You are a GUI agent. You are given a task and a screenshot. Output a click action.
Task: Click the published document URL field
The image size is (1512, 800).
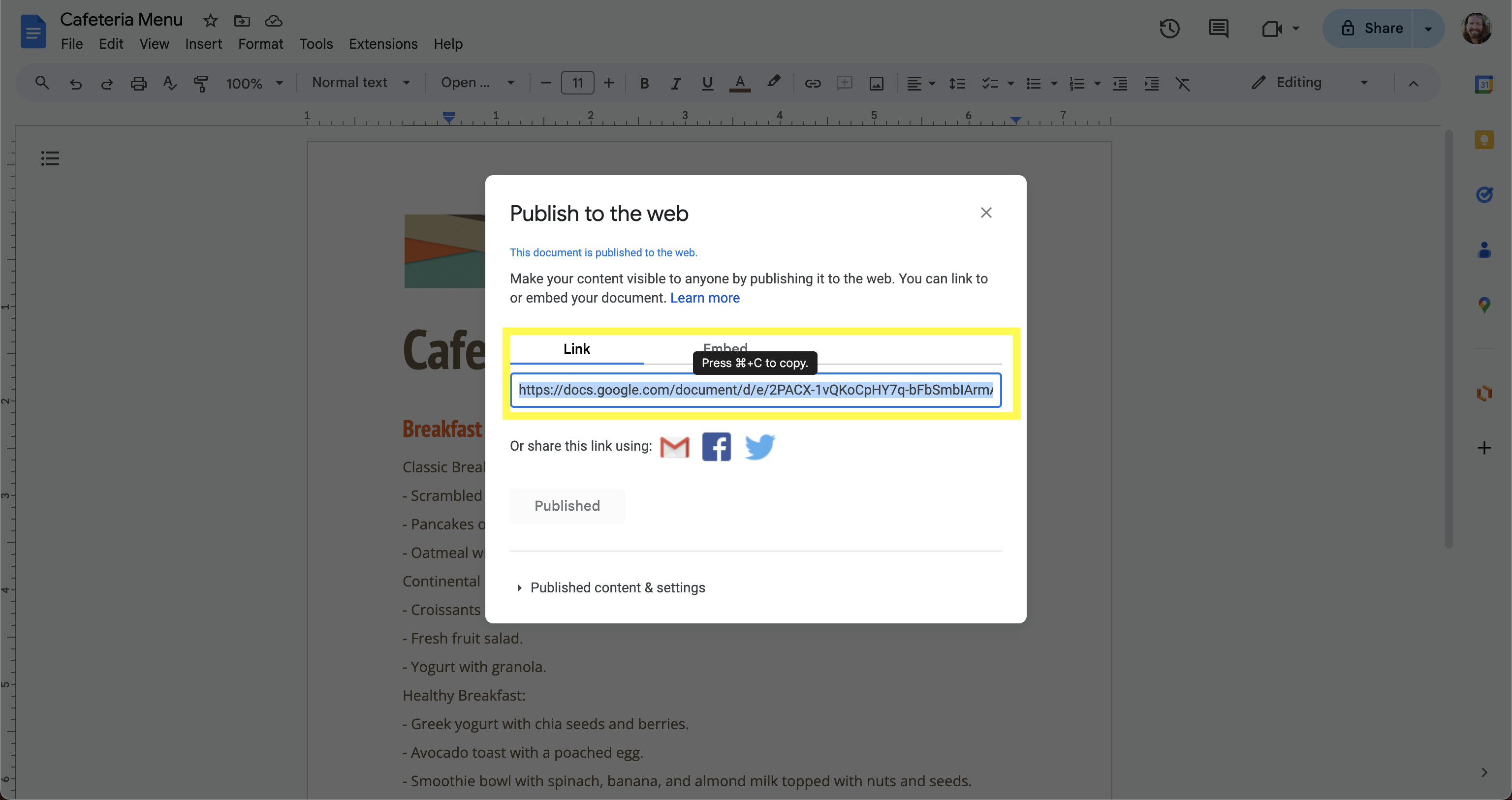pos(756,390)
